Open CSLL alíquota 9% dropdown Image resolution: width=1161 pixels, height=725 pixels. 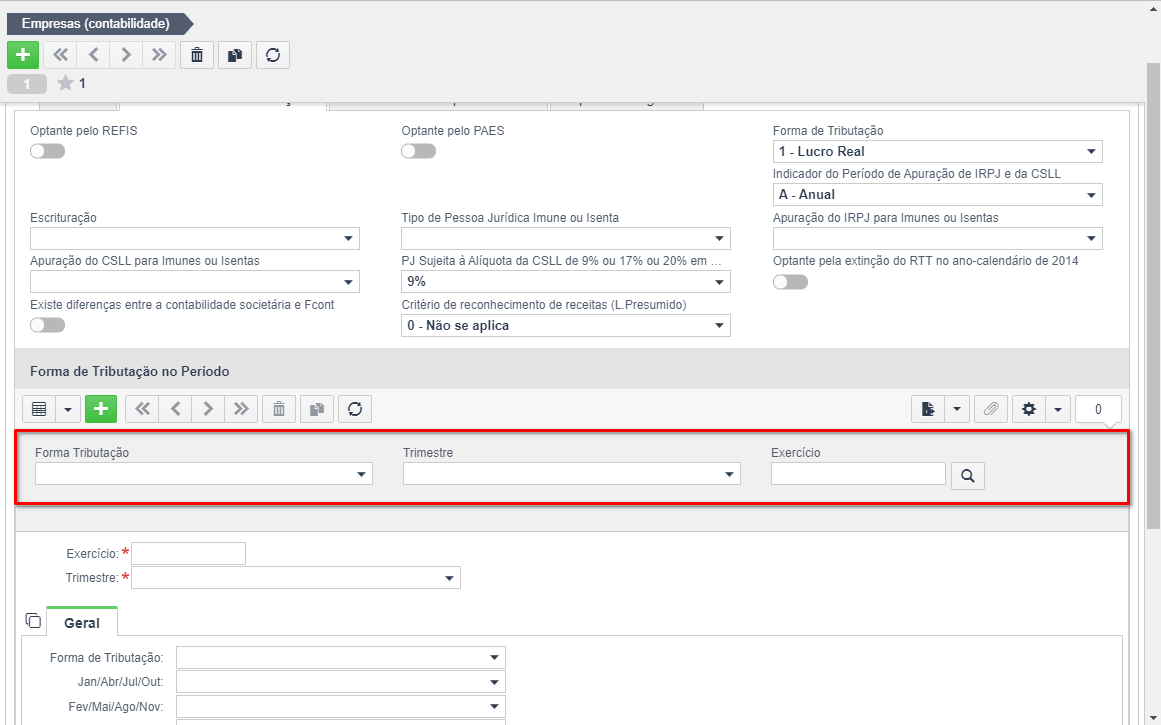pyautogui.click(x=566, y=281)
